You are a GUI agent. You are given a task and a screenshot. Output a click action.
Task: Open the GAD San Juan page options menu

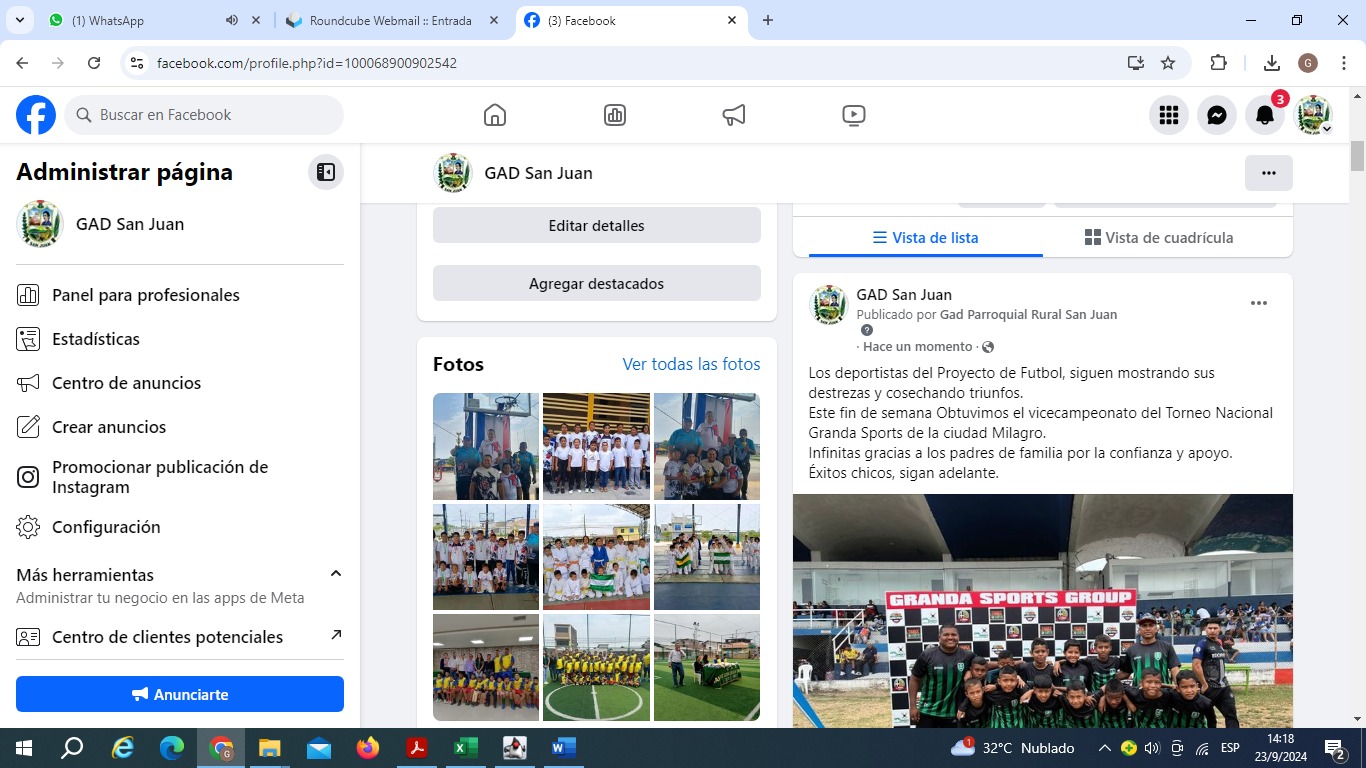coord(1268,173)
